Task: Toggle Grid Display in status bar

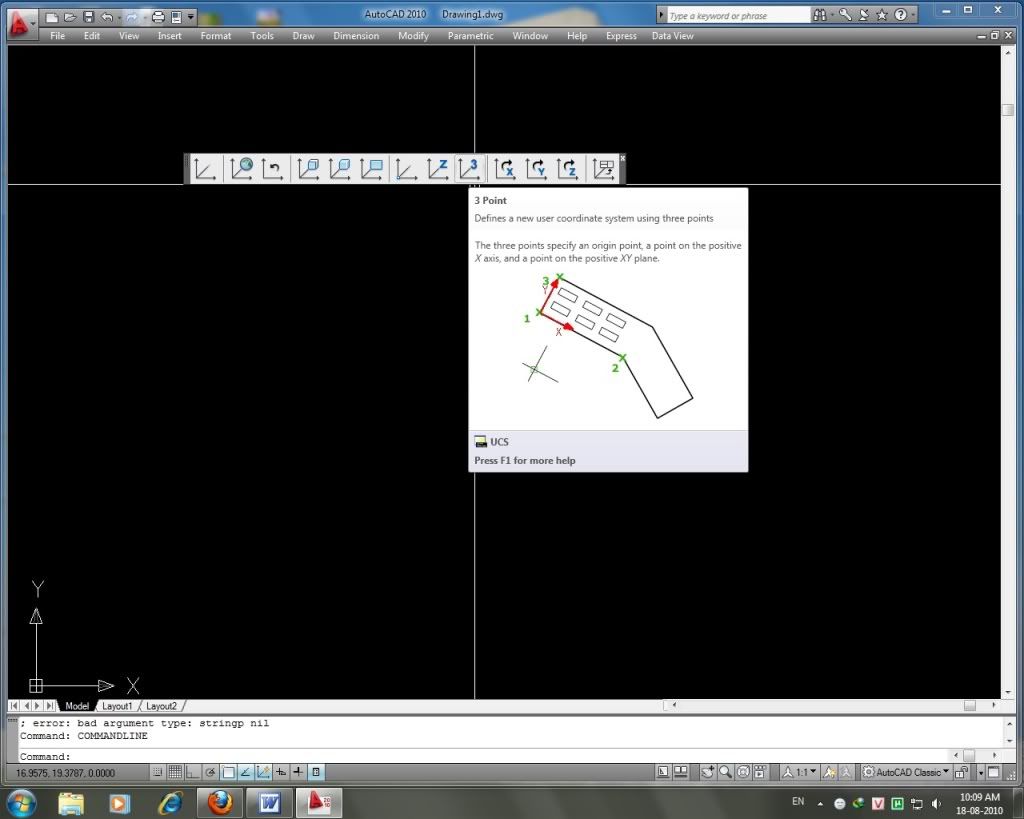Action: [175, 772]
